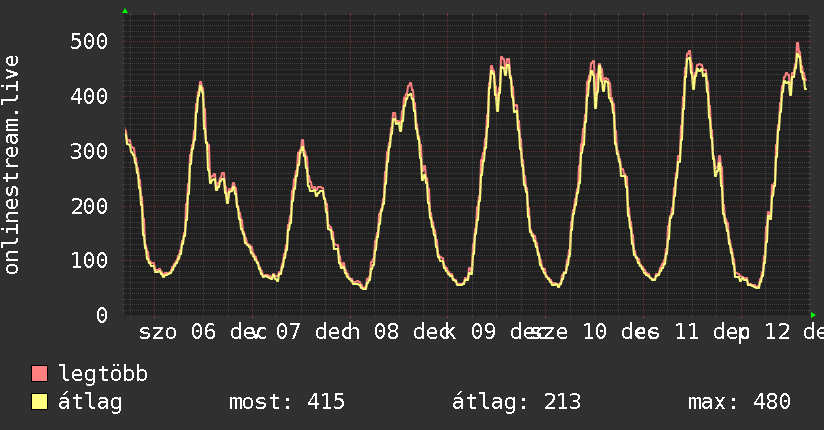Click the 'átlag: 213' statistic

coord(517,402)
